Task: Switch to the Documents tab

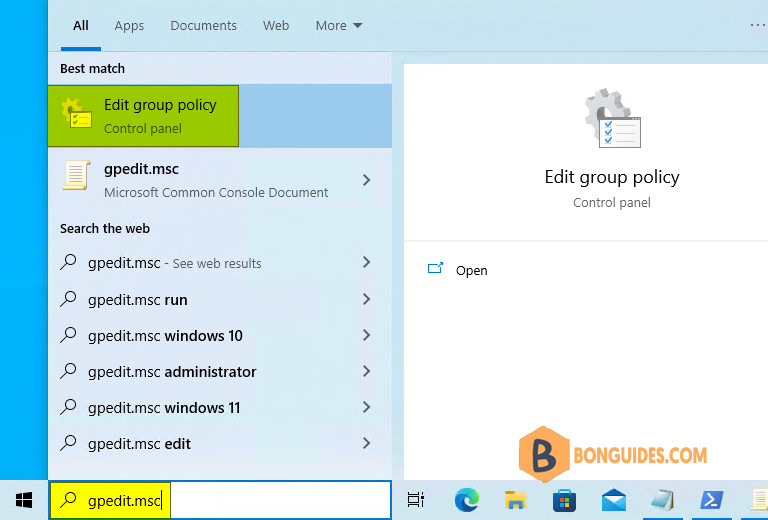Action: [x=203, y=25]
